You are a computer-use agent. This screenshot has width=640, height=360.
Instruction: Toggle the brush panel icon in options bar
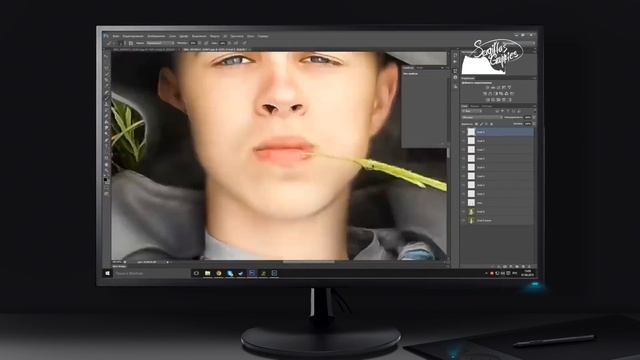[131, 43]
